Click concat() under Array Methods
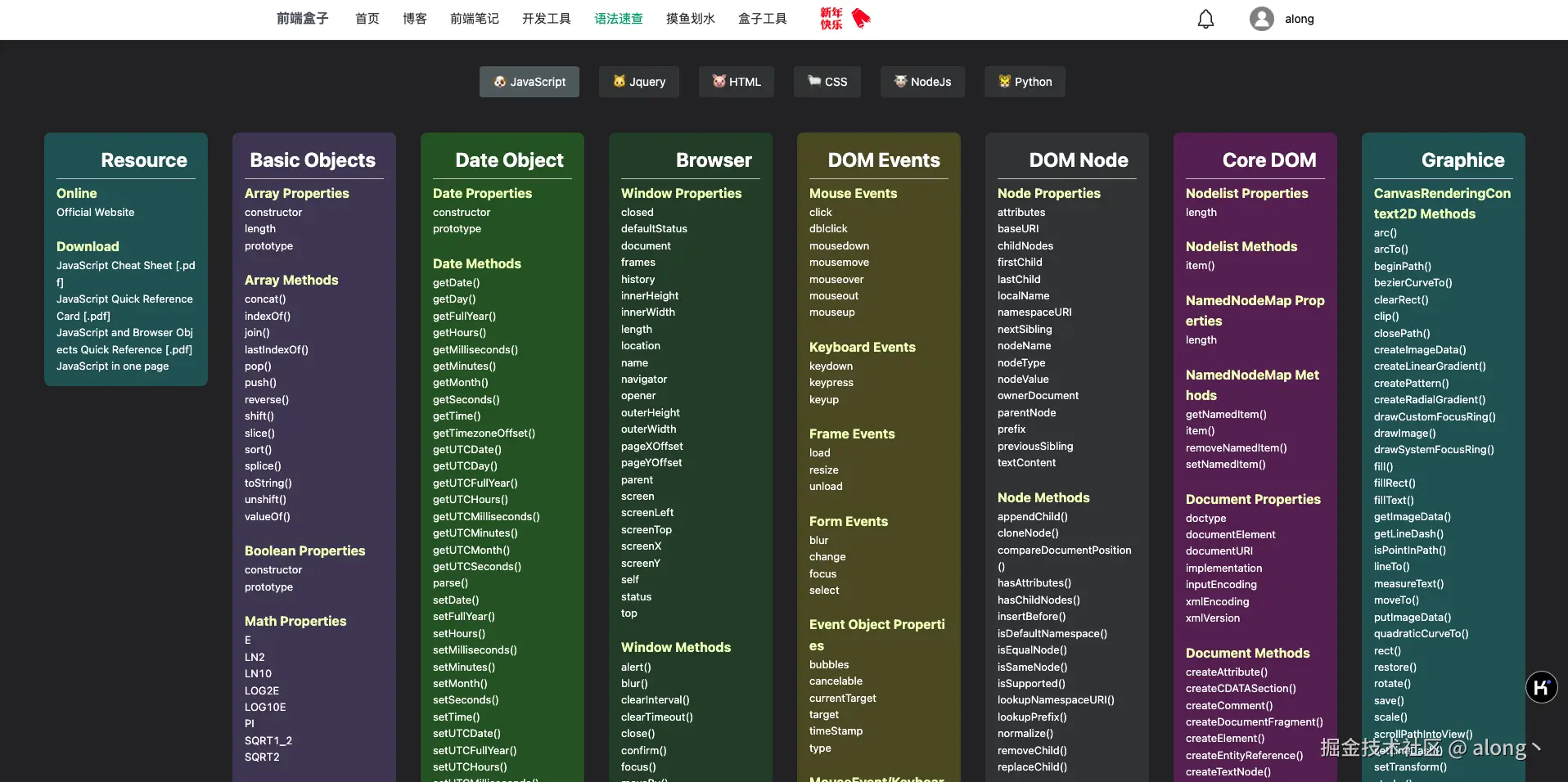Image resolution: width=1568 pixels, height=782 pixels. pyautogui.click(x=265, y=299)
